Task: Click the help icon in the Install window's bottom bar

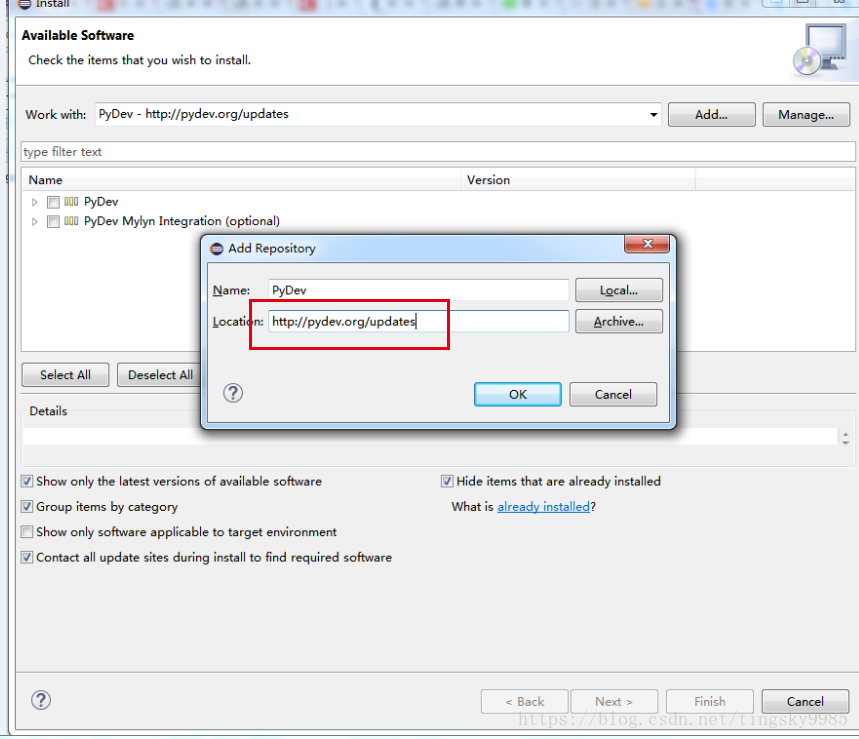Action: point(41,700)
